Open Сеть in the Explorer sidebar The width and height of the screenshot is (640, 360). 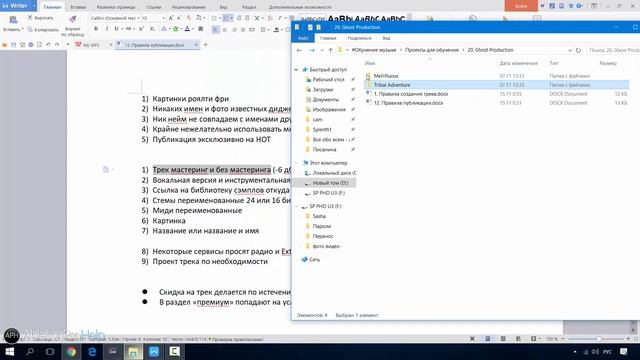[314, 260]
